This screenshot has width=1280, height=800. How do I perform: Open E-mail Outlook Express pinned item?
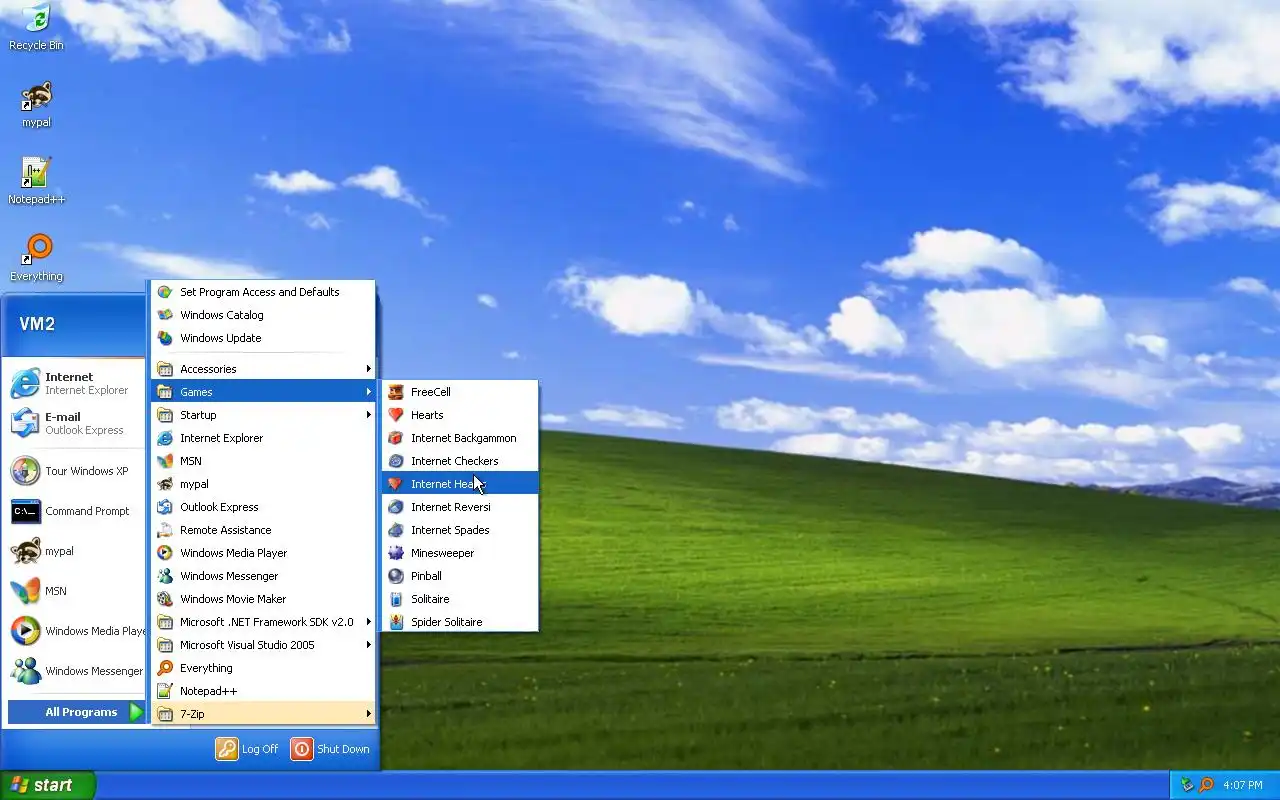[74, 424]
